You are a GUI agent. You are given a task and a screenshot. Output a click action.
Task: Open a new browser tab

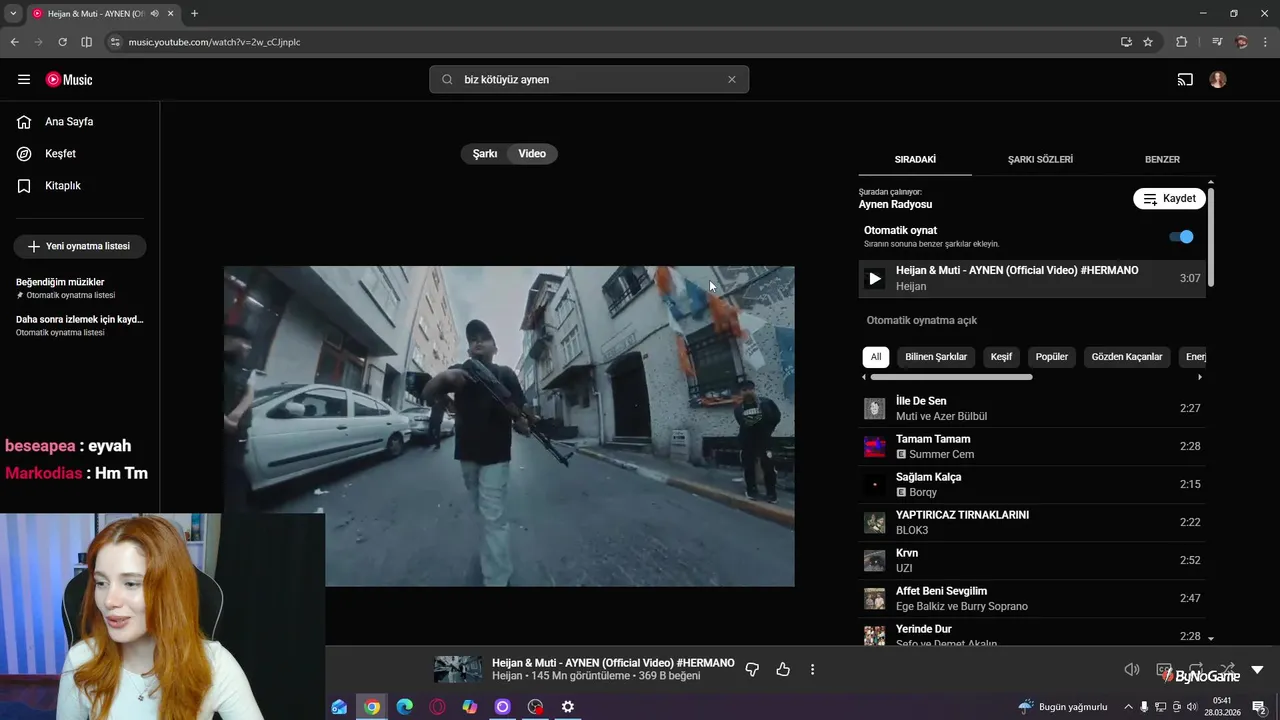coord(194,14)
